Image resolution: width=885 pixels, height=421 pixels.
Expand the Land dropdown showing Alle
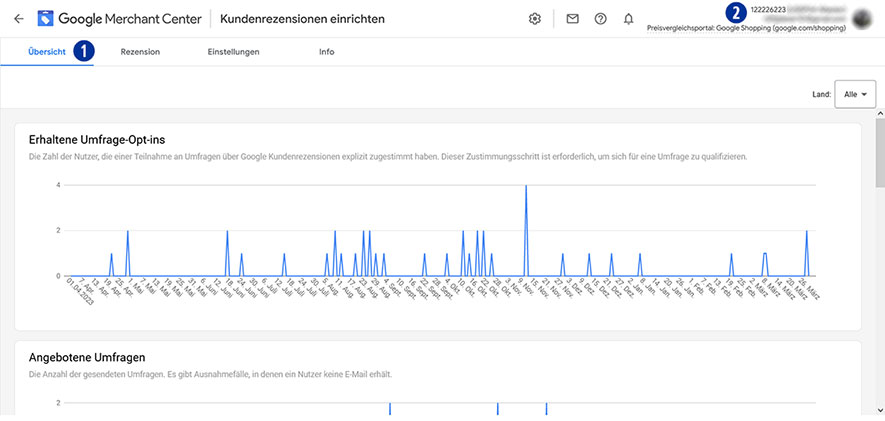pyautogui.click(x=855, y=94)
